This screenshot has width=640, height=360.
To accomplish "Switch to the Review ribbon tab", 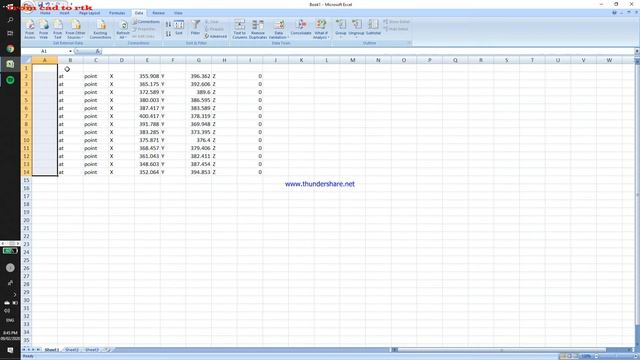I will 158,13.
